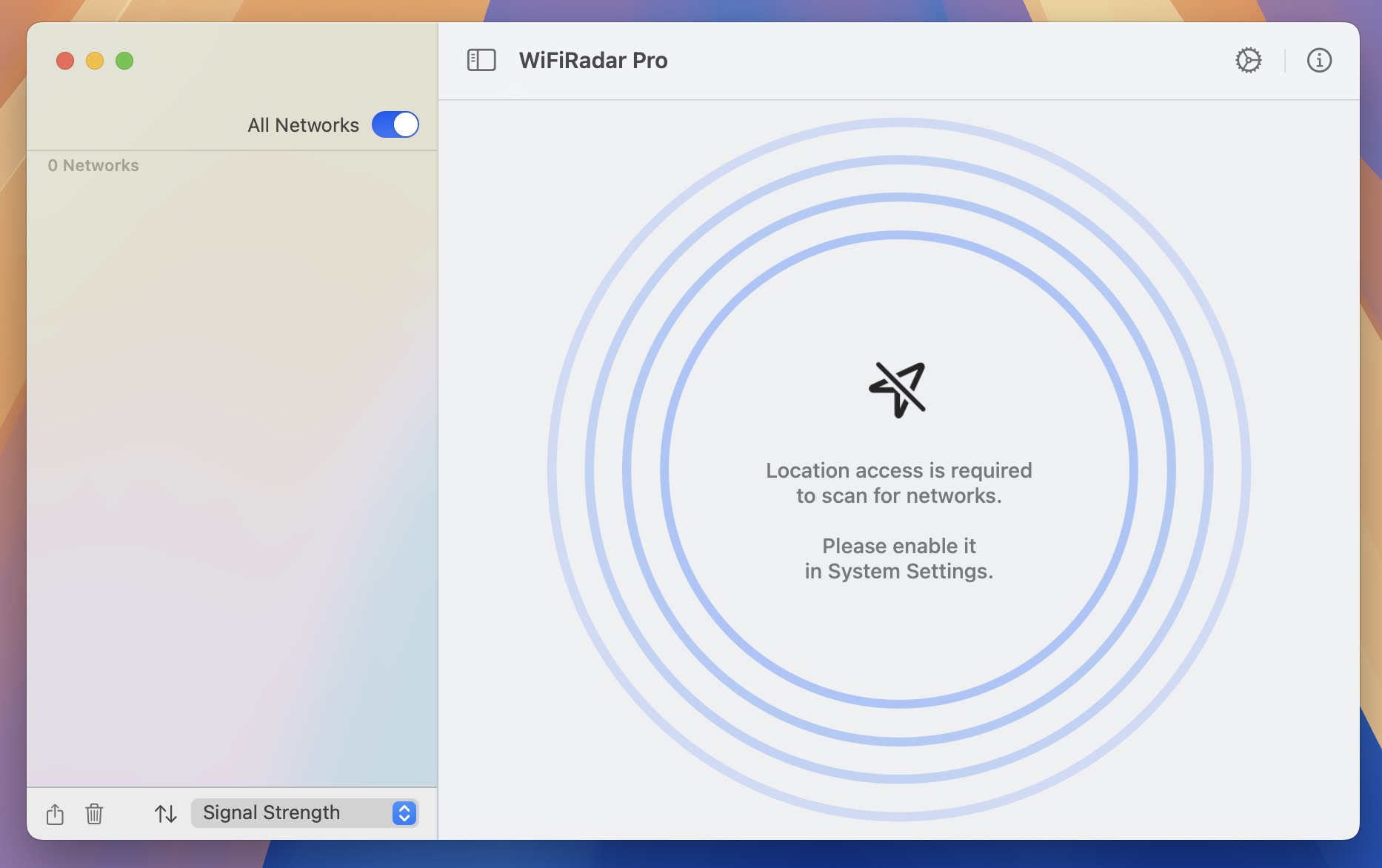
Task: Minimize the window with the yellow button
Action: point(95,61)
